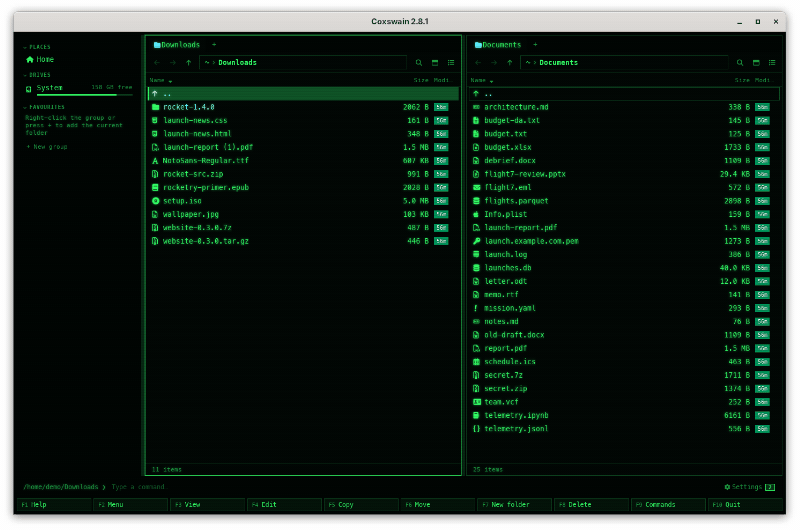This screenshot has width=800, height=530.
Task: Click the mission.yaml exclamation icon
Action: pyautogui.click(x=476, y=308)
